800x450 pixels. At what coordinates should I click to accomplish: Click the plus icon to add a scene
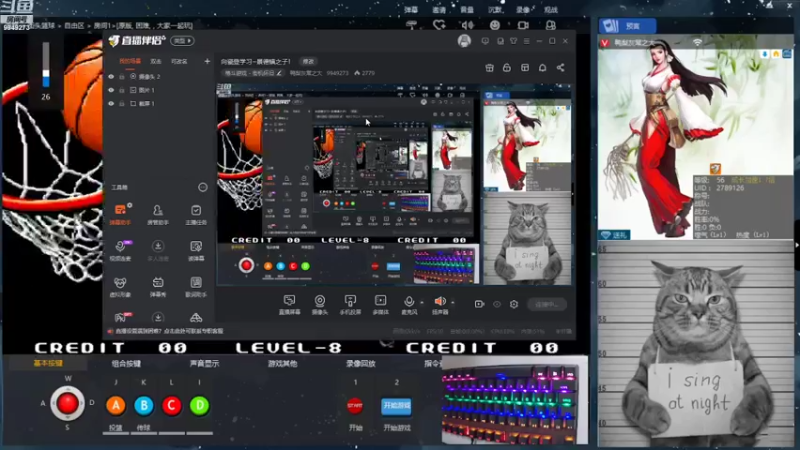coord(207,61)
